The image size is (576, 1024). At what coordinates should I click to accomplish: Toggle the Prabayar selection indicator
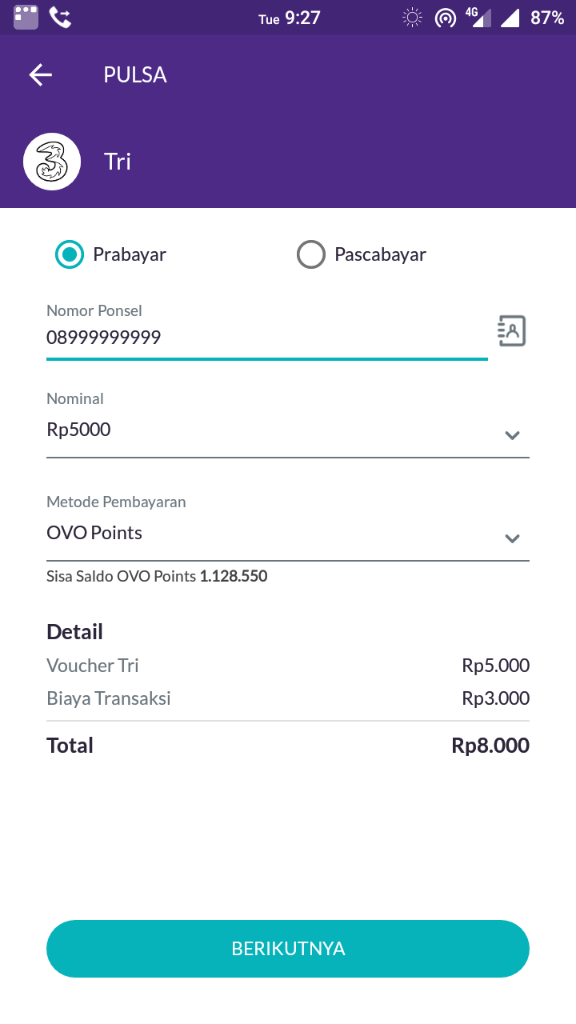68,255
